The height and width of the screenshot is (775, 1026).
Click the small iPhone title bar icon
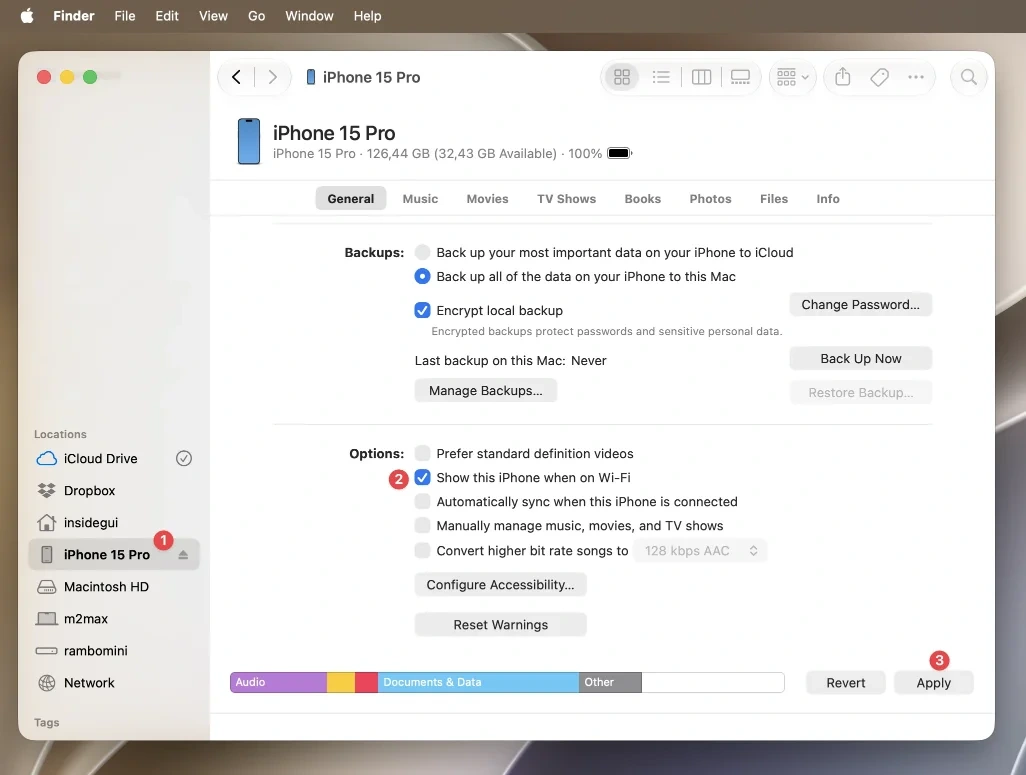[x=311, y=77]
